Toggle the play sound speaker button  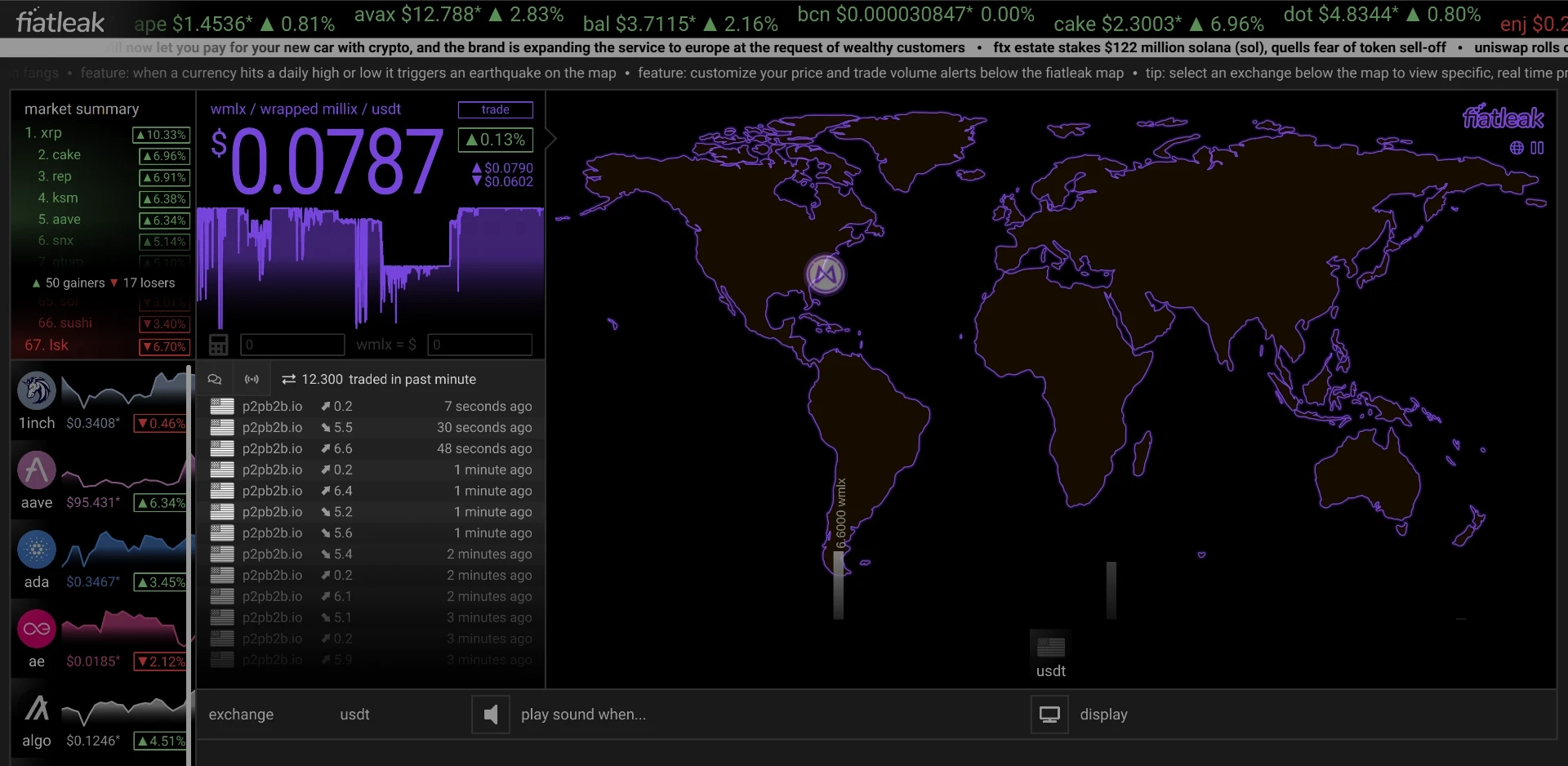(x=491, y=715)
